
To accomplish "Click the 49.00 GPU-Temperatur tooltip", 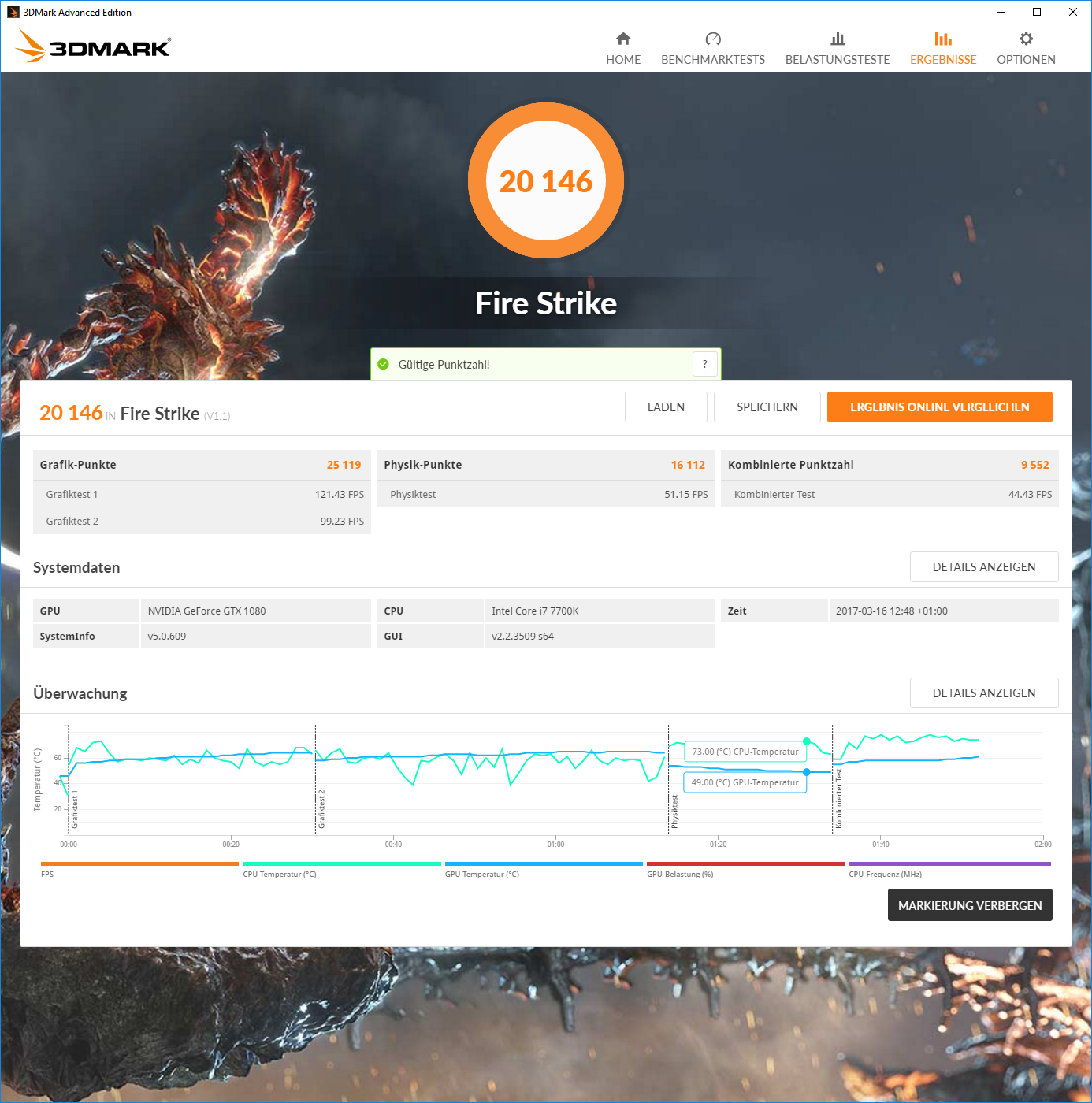I will (745, 782).
